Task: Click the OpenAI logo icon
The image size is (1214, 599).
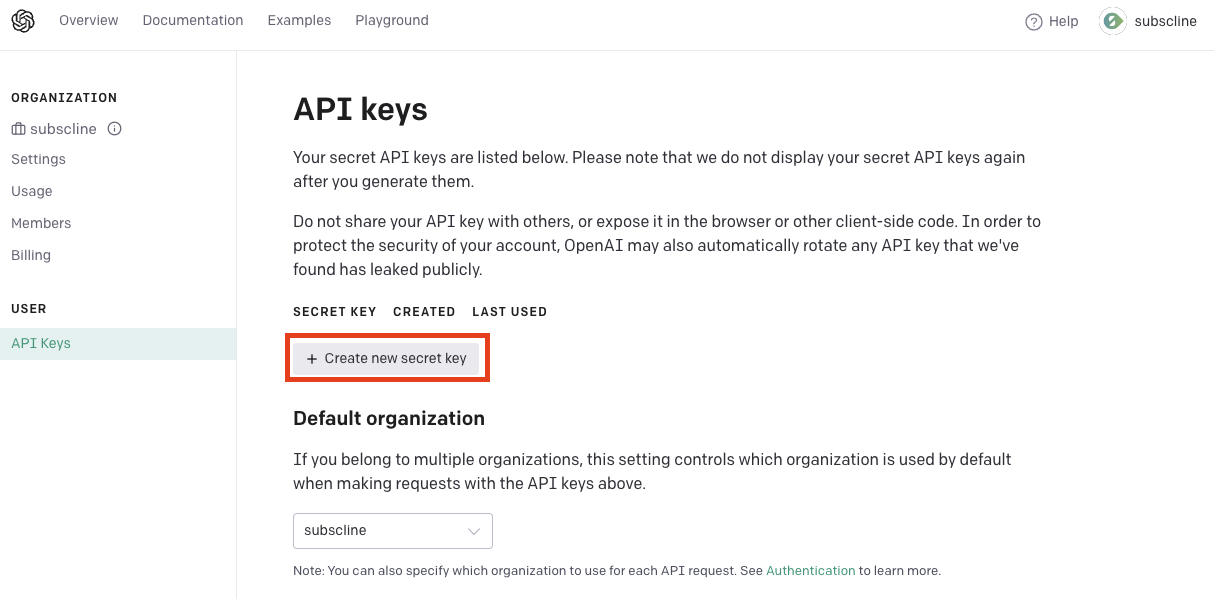Action: pyautogui.click(x=23, y=21)
